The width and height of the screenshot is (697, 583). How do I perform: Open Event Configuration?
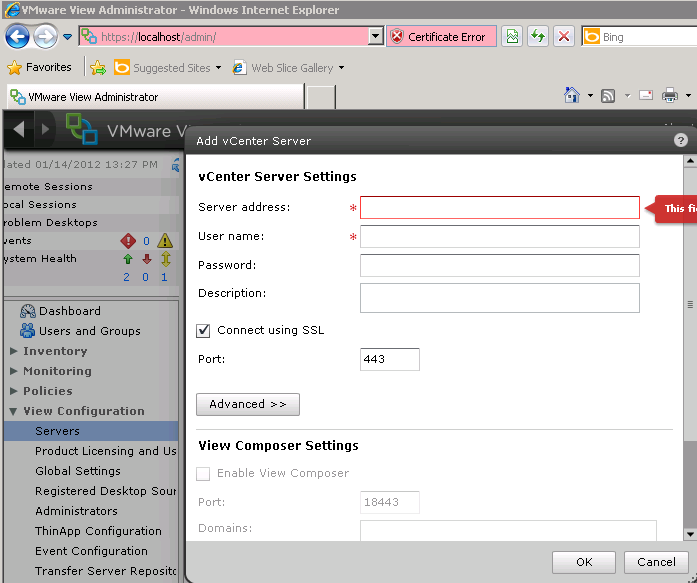coord(91,551)
